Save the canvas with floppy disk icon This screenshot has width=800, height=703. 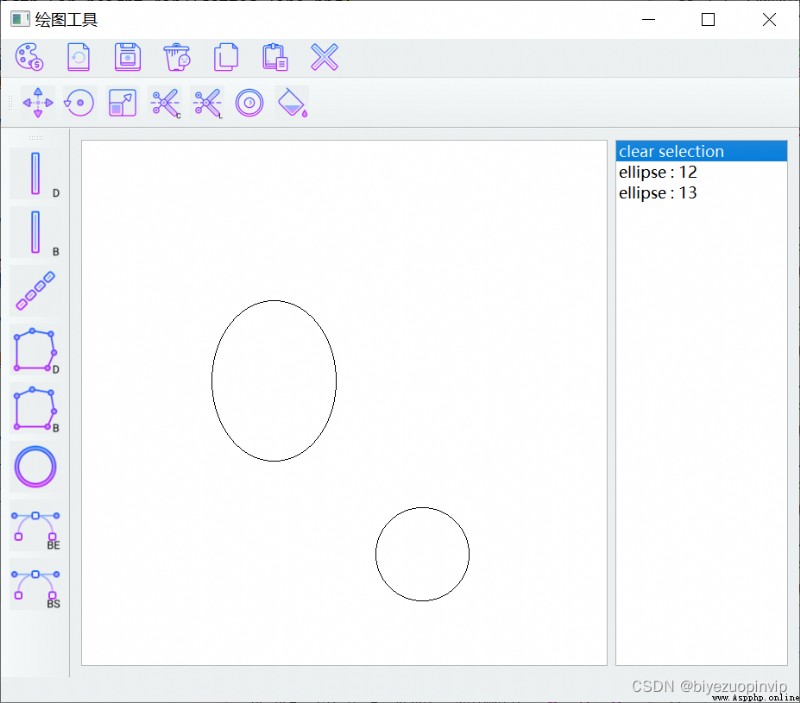pyautogui.click(x=128, y=57)
